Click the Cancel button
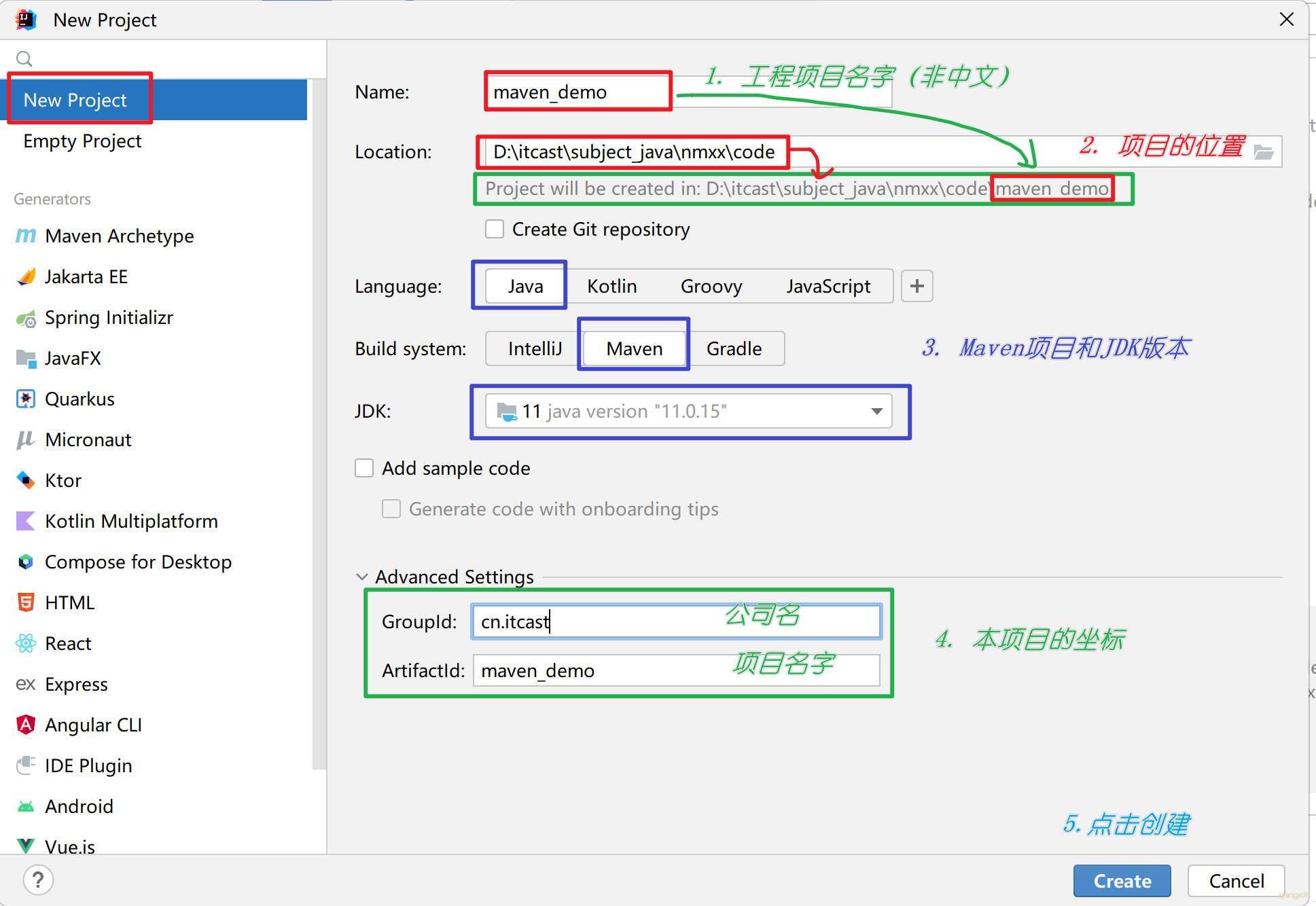This screenshot has height=906, width=1316. [1236, 881]
